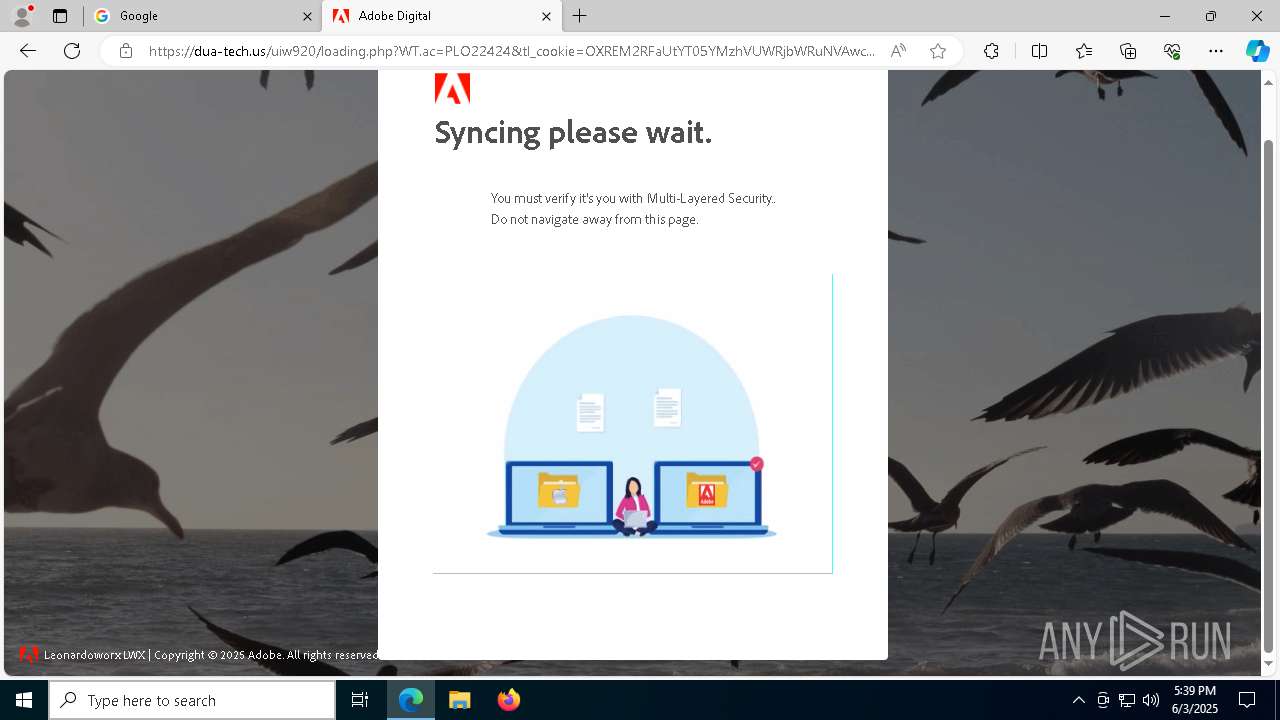Click the page vertical scrollbar
1280x720 pixels.
click(x=1269, y=395)
